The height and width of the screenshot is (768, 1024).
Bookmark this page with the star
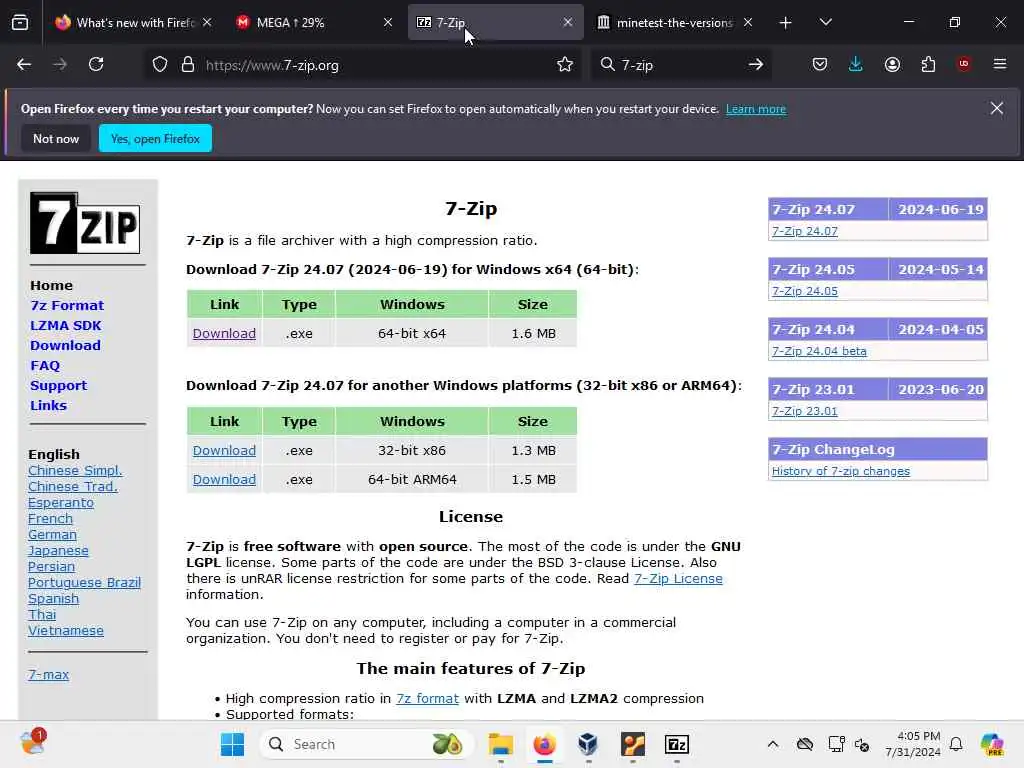tap(565, 64)
